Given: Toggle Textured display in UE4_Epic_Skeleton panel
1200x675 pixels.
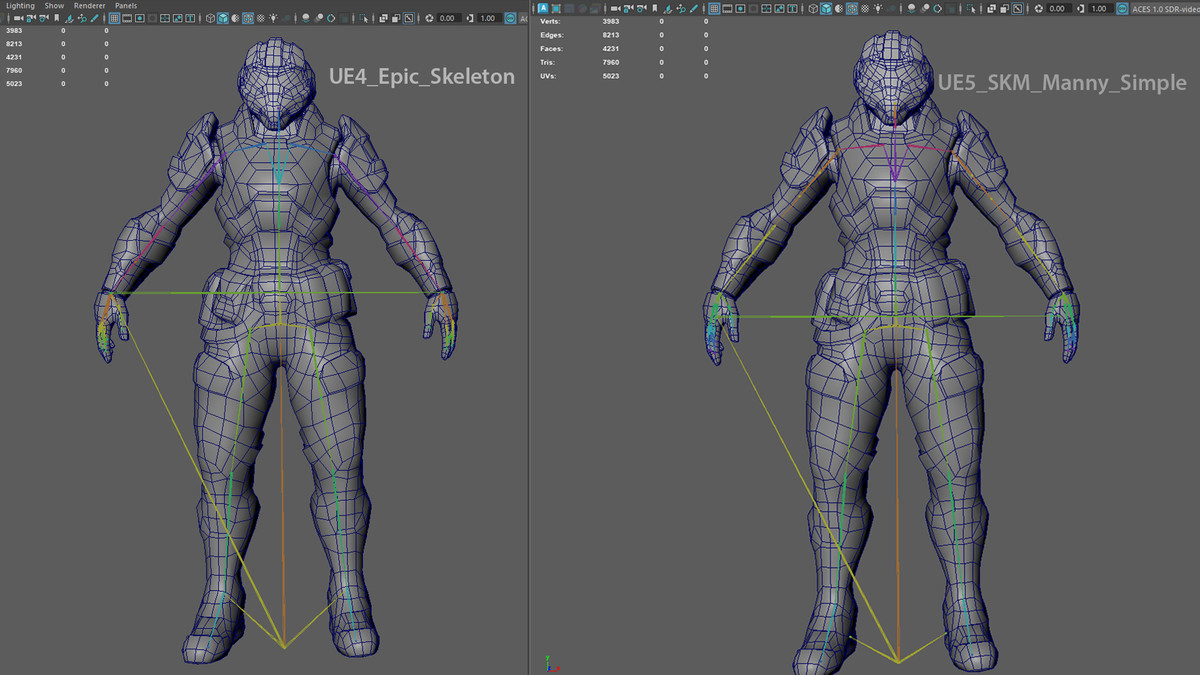Looking at the screenshot, I should click(x=261, y=18).
